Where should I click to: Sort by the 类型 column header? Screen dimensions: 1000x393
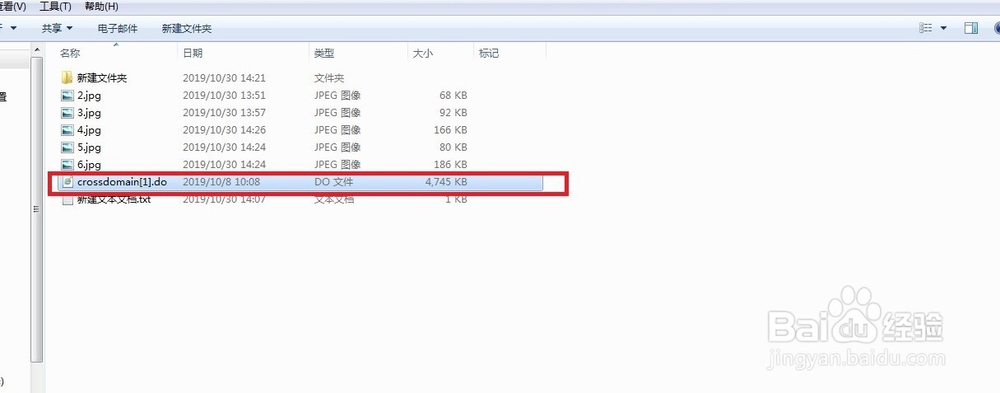(x=324, y=54)
